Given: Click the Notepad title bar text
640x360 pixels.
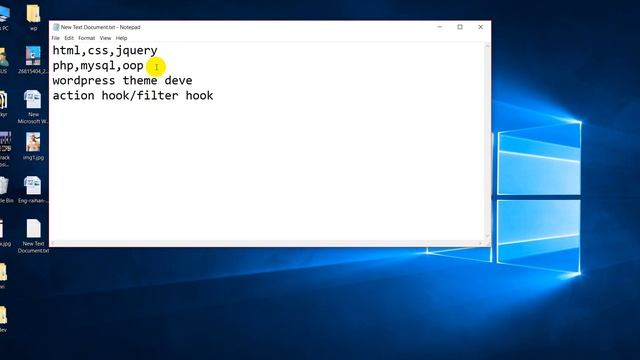Looking at the screenshot, I should coord(100,27).
